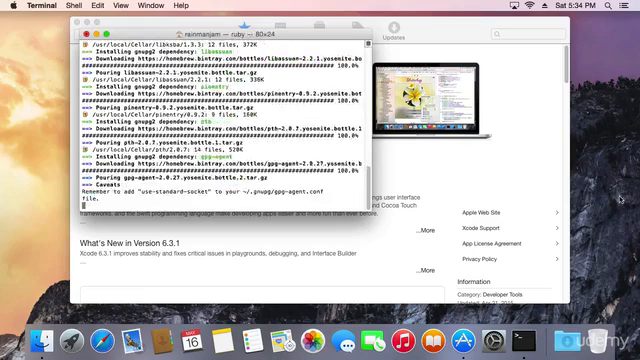Open AirPlay display menu icon
Screen dimensions: 640x360
(514, 6)
